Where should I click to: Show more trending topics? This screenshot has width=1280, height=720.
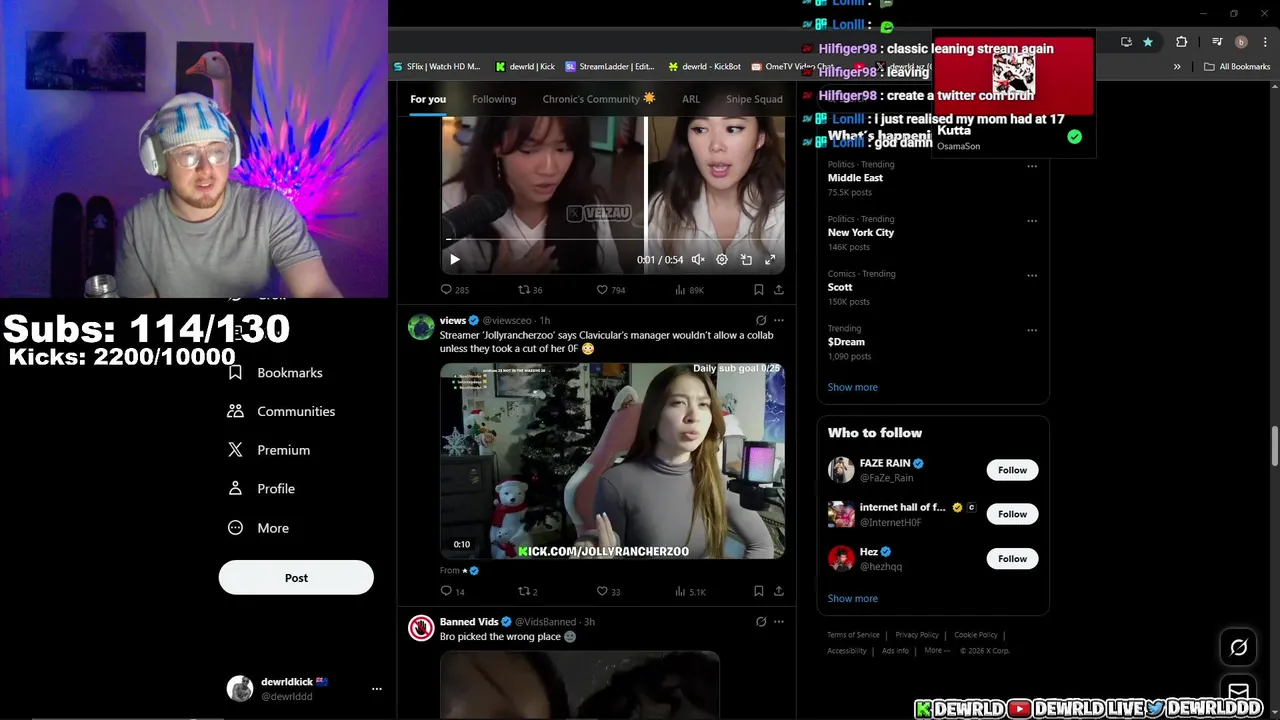click(853, 387)
